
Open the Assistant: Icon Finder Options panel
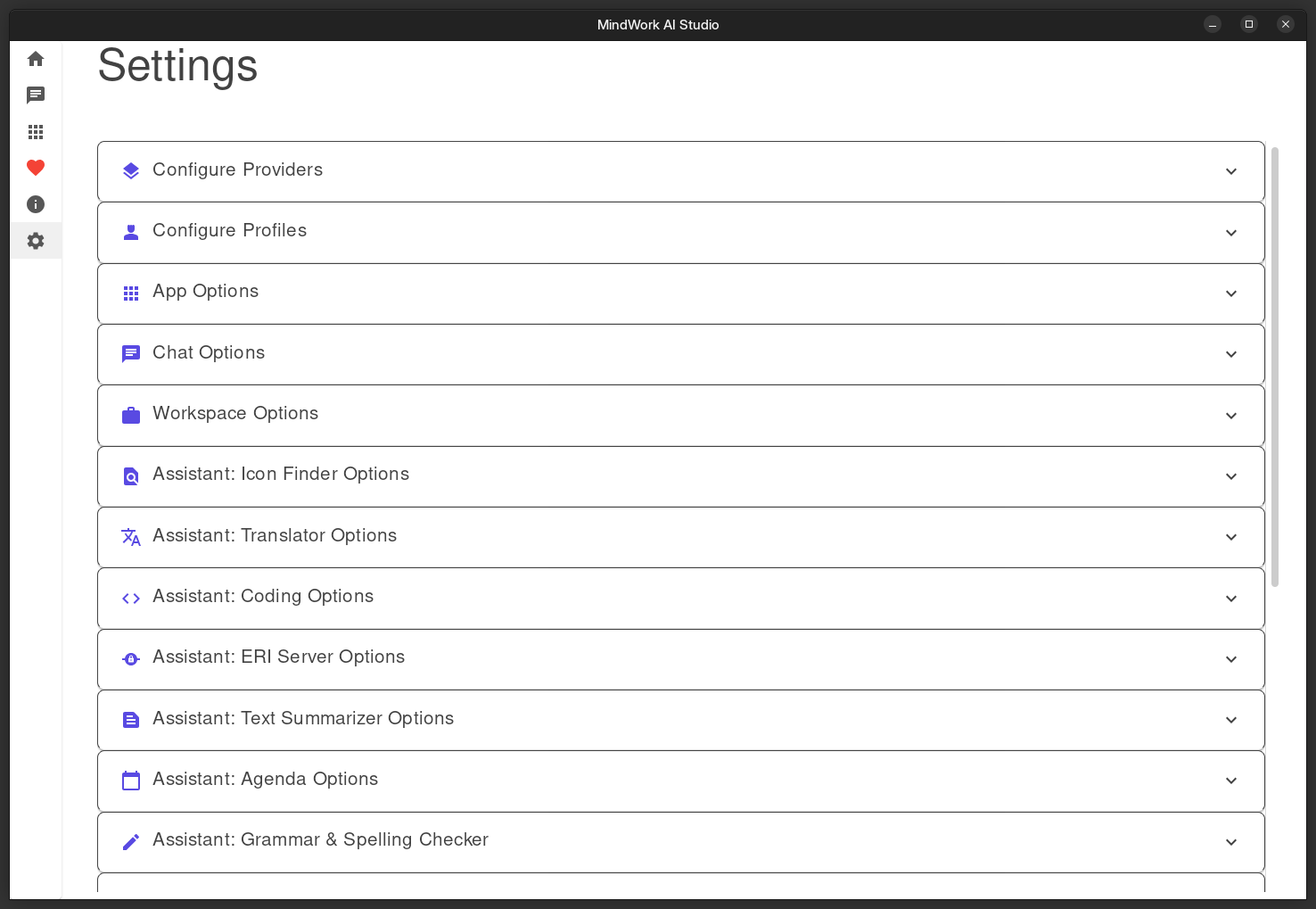281,475
